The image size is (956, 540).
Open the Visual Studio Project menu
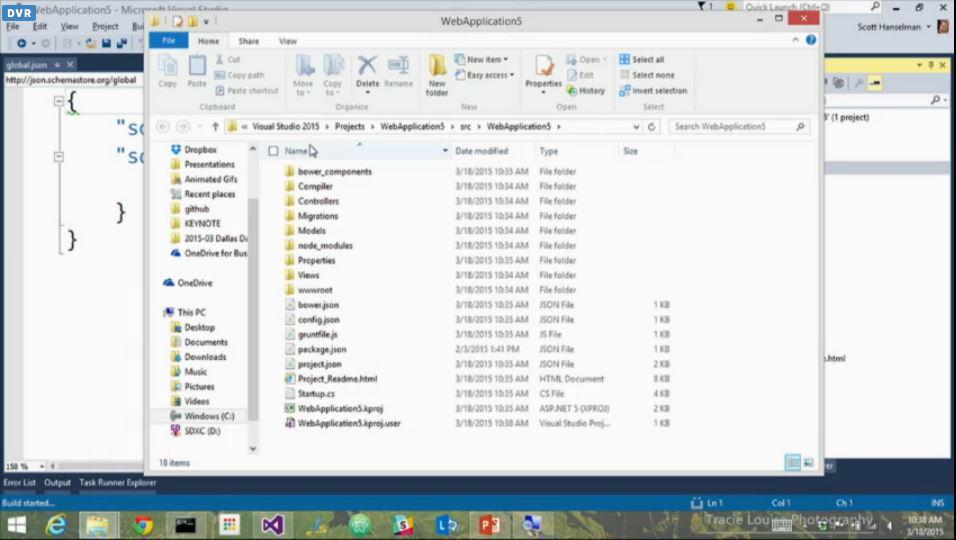click(105, 27)
